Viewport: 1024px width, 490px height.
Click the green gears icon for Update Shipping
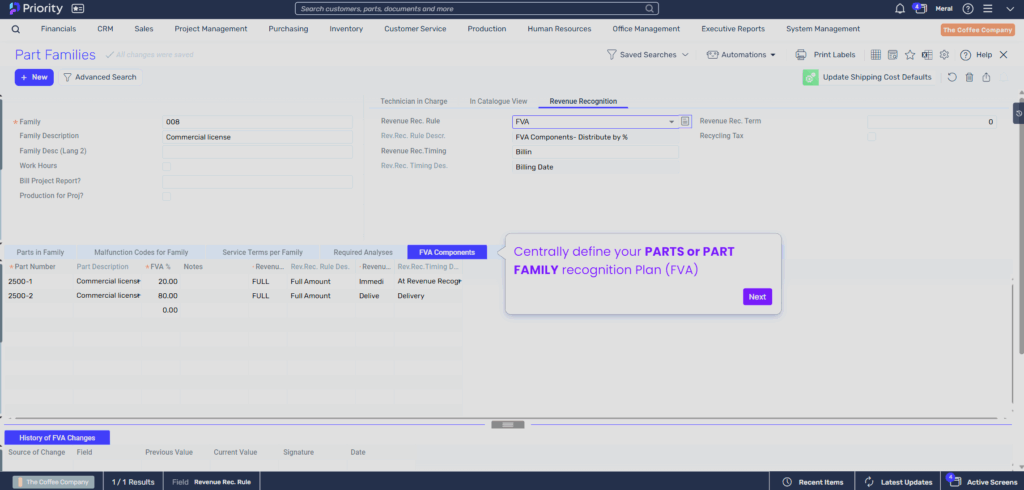[x=810, y=77]
